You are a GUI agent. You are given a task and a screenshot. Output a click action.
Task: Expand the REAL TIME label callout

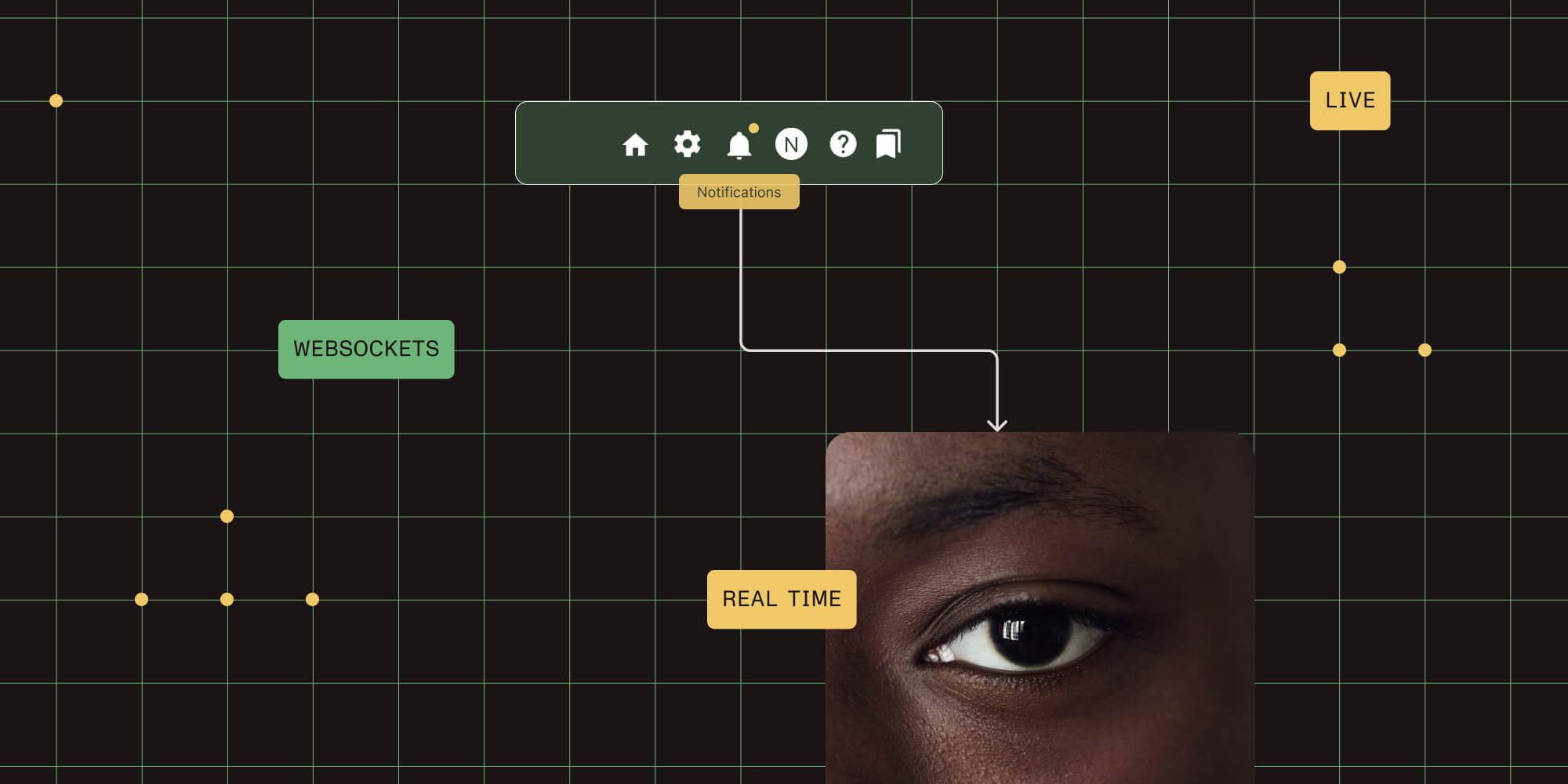pos(782,598)
